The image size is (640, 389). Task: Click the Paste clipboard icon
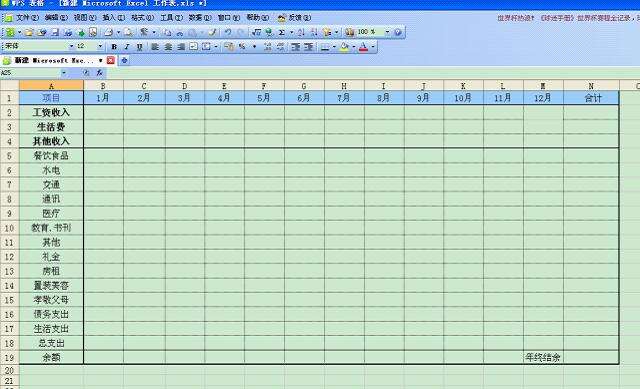pyautogui.click(x=192, y=32)
